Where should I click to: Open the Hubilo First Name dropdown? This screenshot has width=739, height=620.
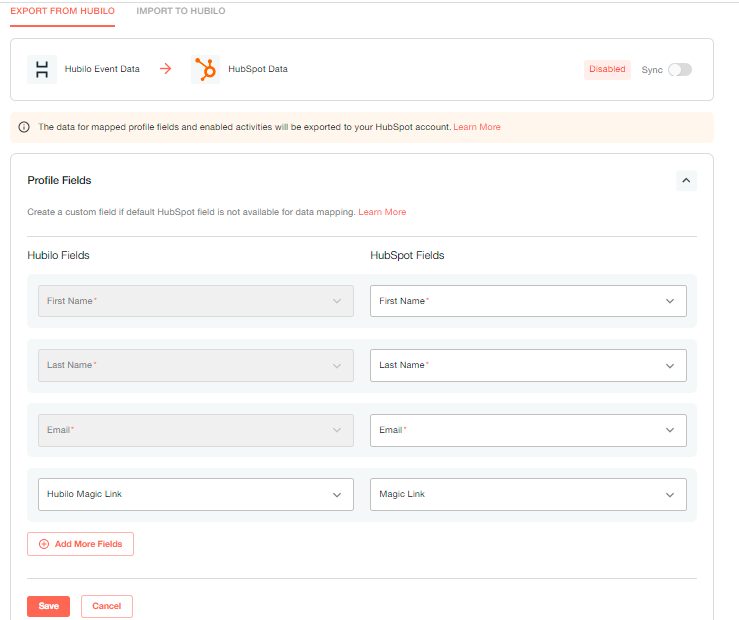[196, 301]
